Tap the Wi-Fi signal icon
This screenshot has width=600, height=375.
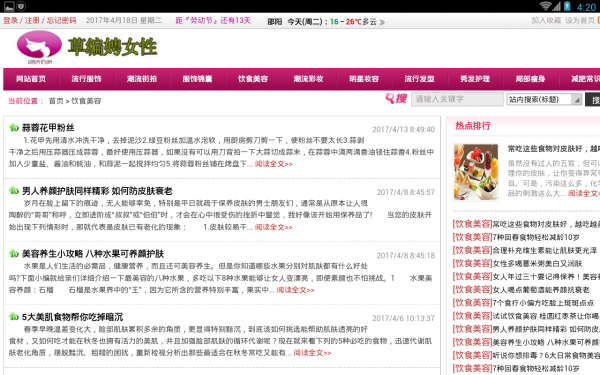click(545, 6)
